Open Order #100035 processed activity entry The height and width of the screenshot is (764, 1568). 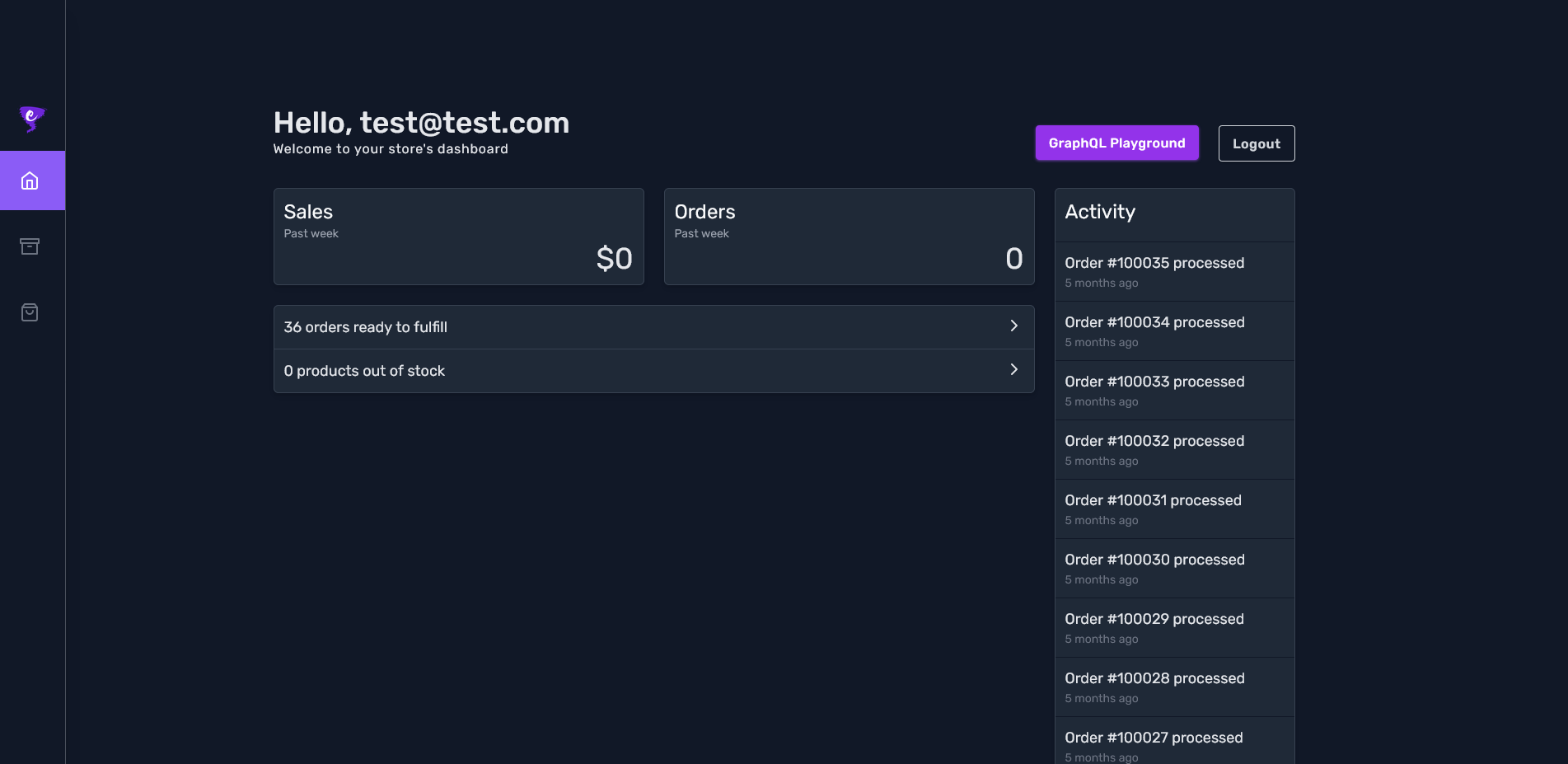click(x=1174, y=272)
